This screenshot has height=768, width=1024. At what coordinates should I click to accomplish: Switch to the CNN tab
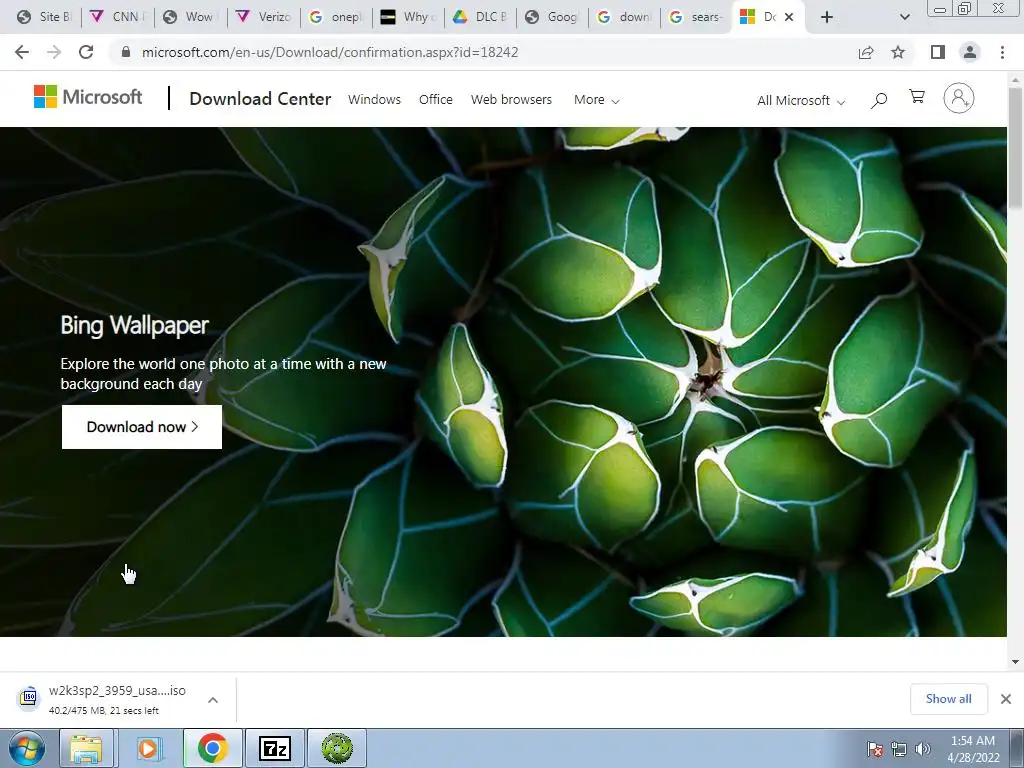click(x=118, y=17)
